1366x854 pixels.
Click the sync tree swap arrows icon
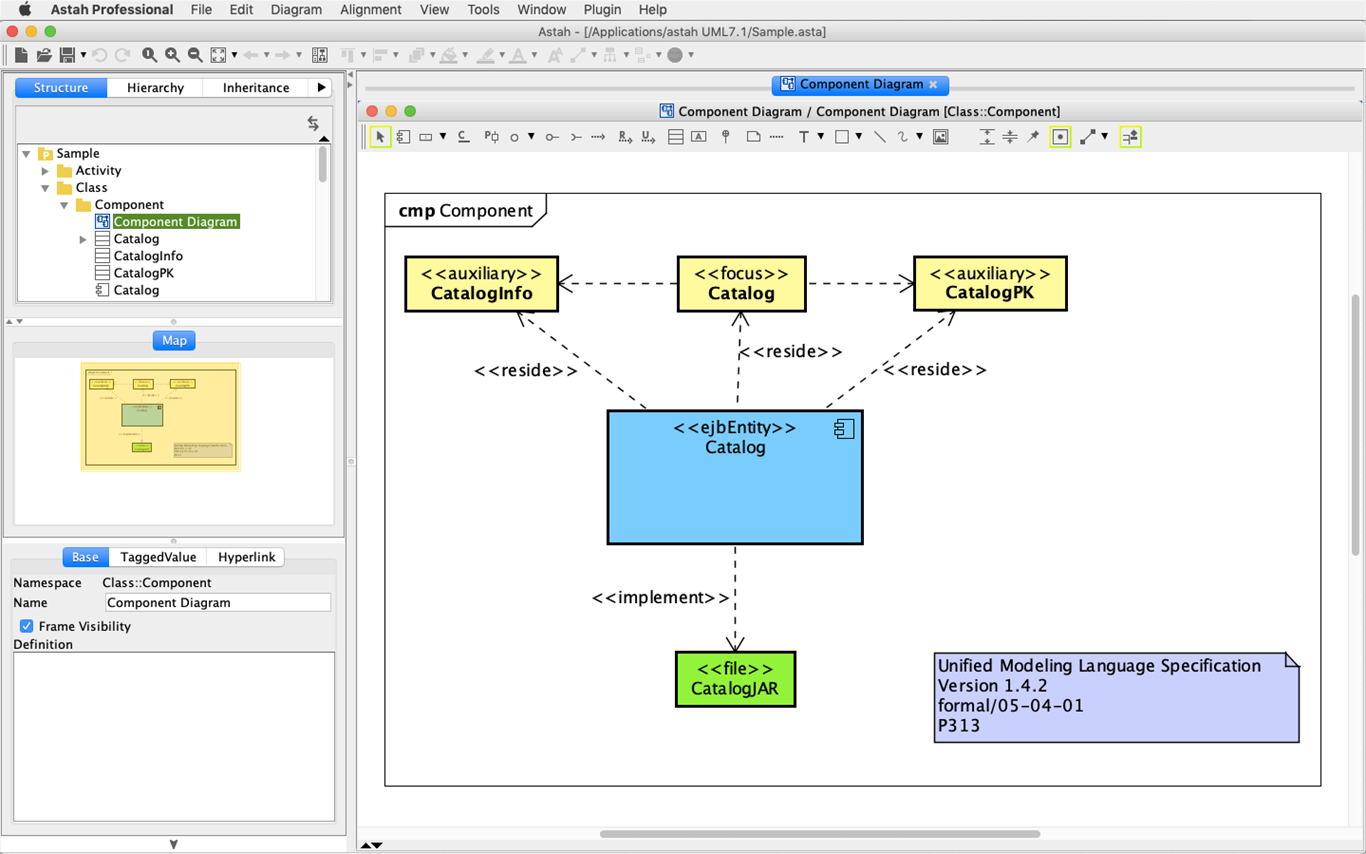313,123
